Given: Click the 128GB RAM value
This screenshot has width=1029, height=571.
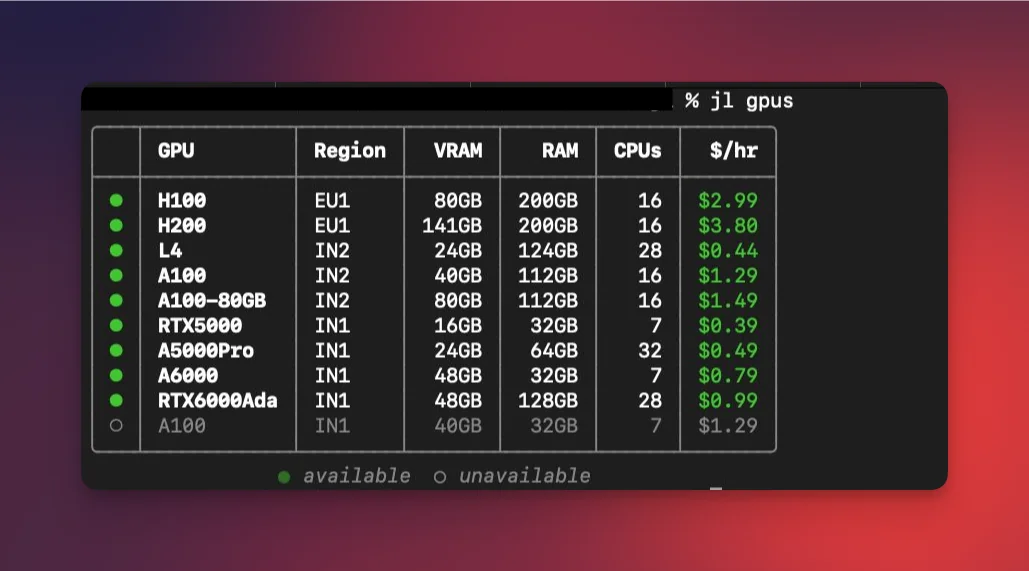Looking at the screenshot, I should pyautogui.click(x=548, y=400).
